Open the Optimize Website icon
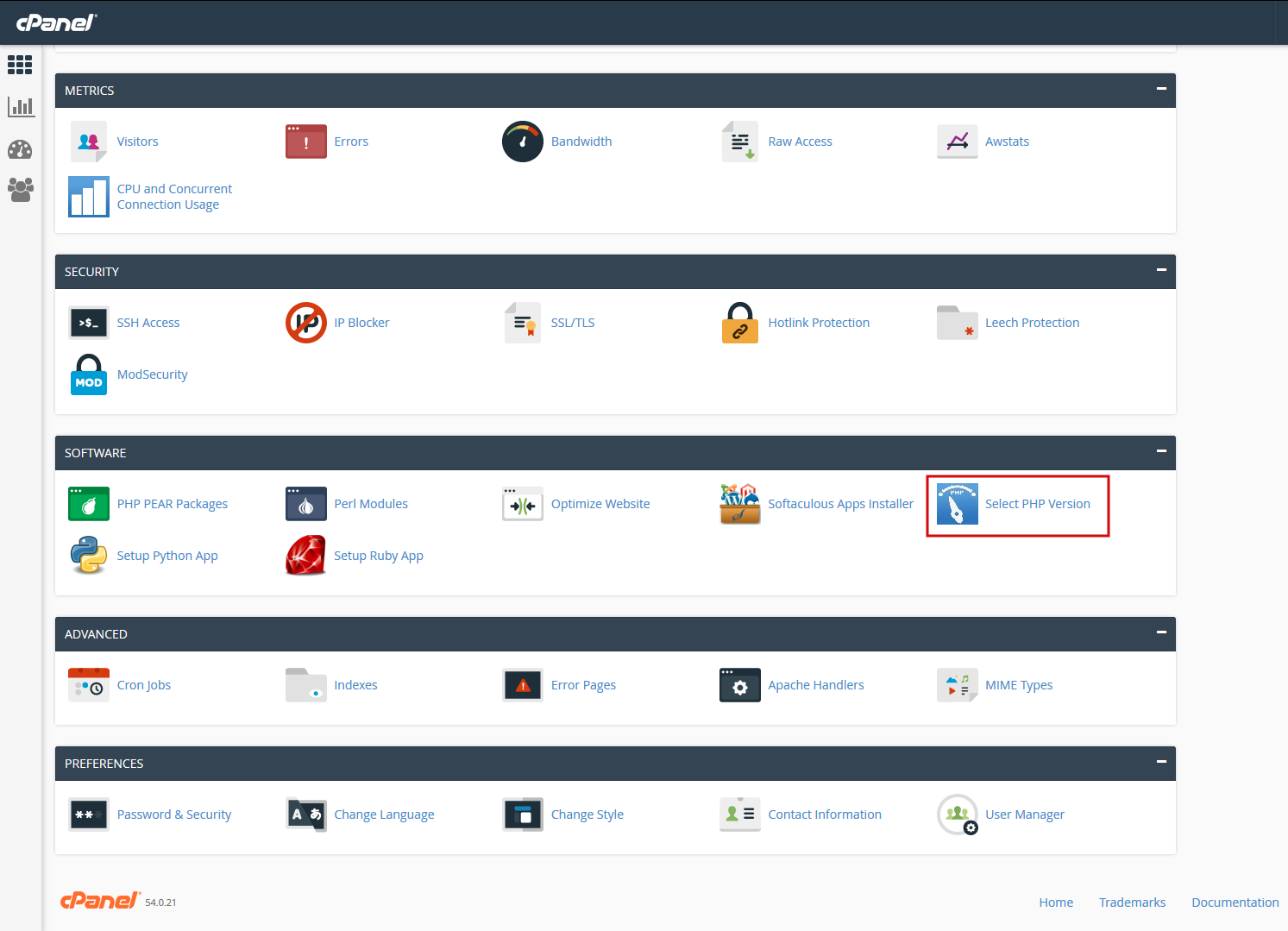 click(523, 504)
